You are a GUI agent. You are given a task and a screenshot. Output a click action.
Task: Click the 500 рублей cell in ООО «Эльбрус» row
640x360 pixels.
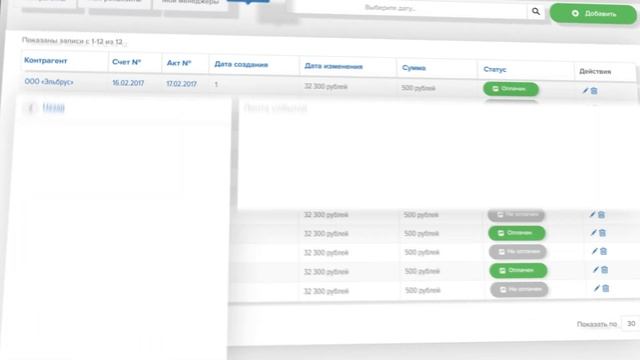point(418,88)
